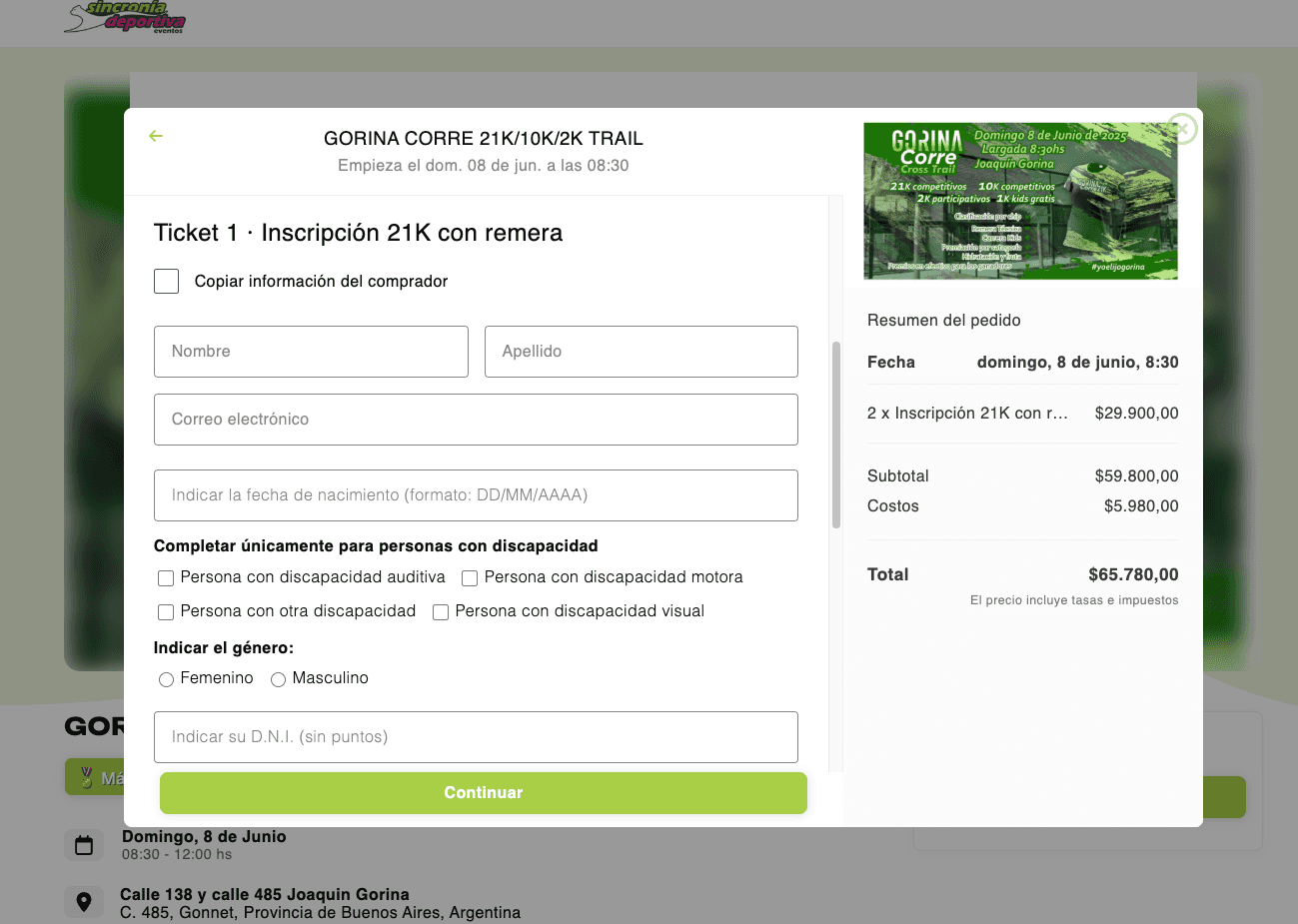Click the Gorina Corre event flyer image
1298x924 pixels.
pos(1020,201)
